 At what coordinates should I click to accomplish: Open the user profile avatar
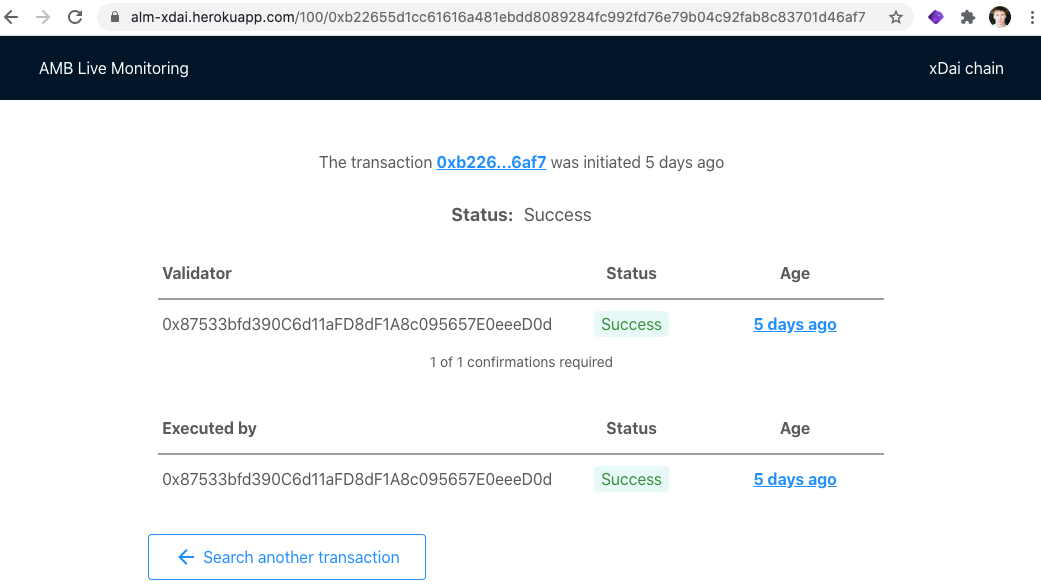click(1000, 17)
